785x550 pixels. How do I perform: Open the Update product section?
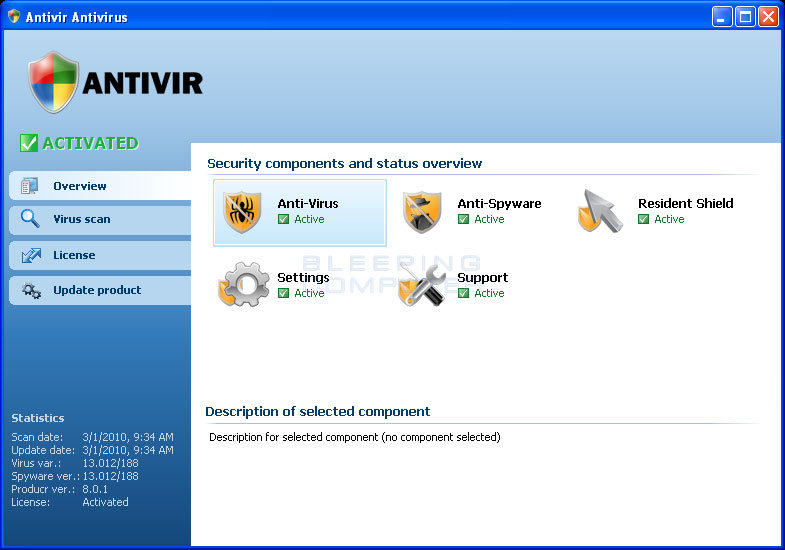(x=100, y=290)
